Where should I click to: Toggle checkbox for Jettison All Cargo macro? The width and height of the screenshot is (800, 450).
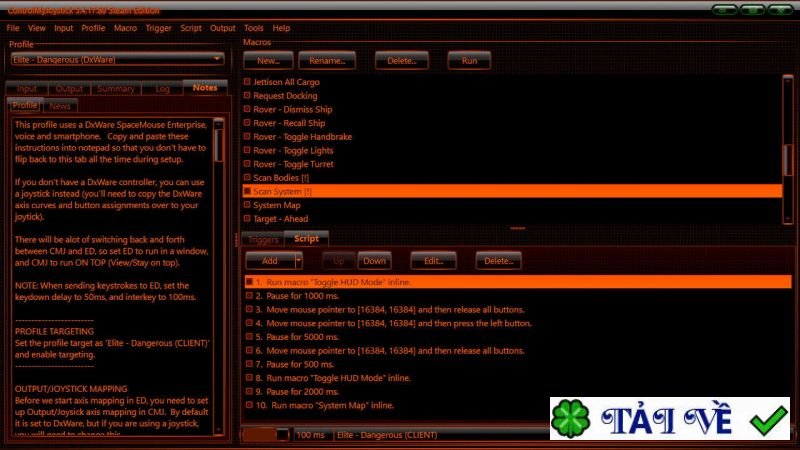247,82
